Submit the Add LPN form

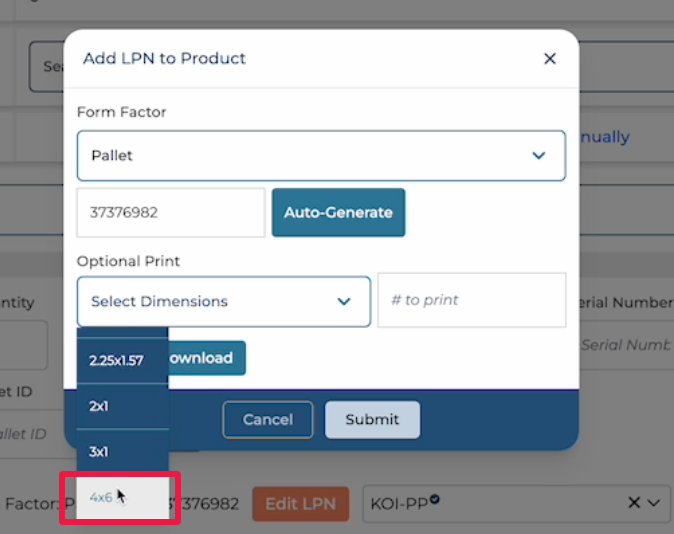point(372,420)
